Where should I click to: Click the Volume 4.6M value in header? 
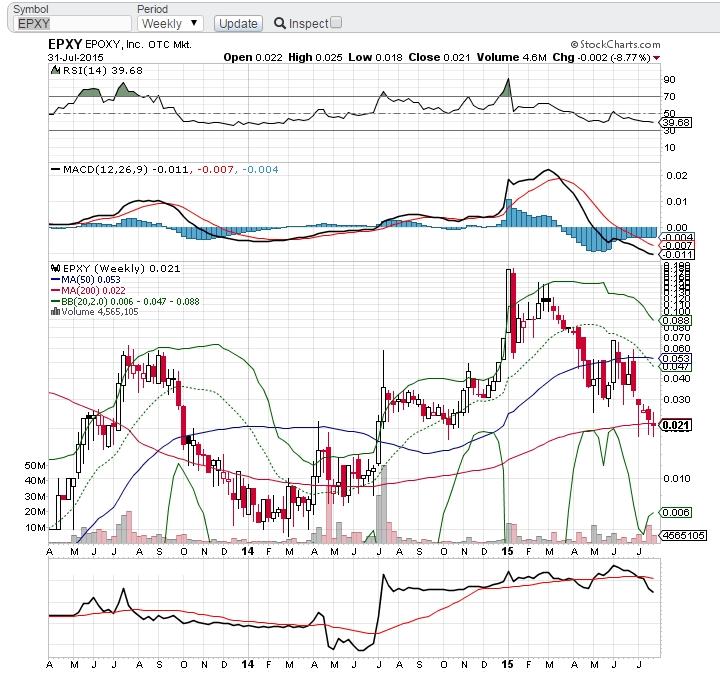tap(512, 57)
